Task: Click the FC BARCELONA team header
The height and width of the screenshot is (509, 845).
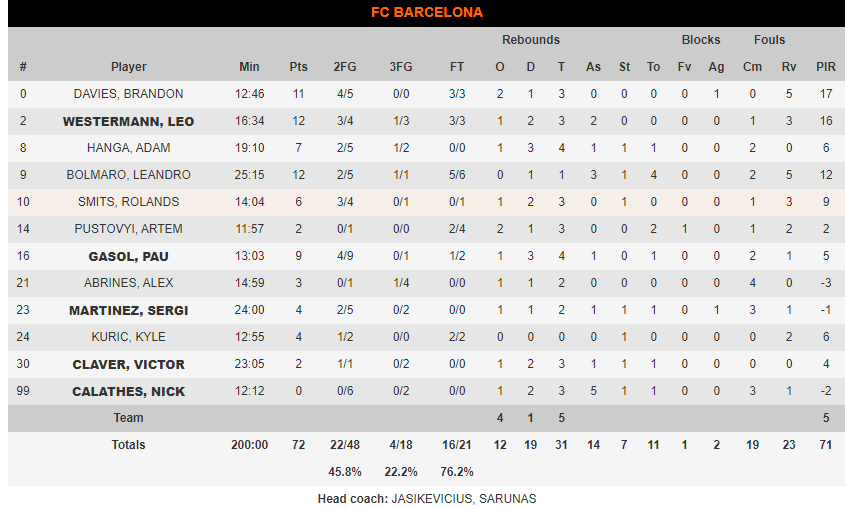Action: pyautogui.click(x=427, y=12)
